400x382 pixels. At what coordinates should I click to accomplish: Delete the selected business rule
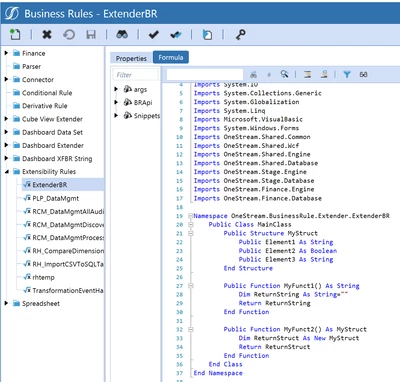coord(47,34)
